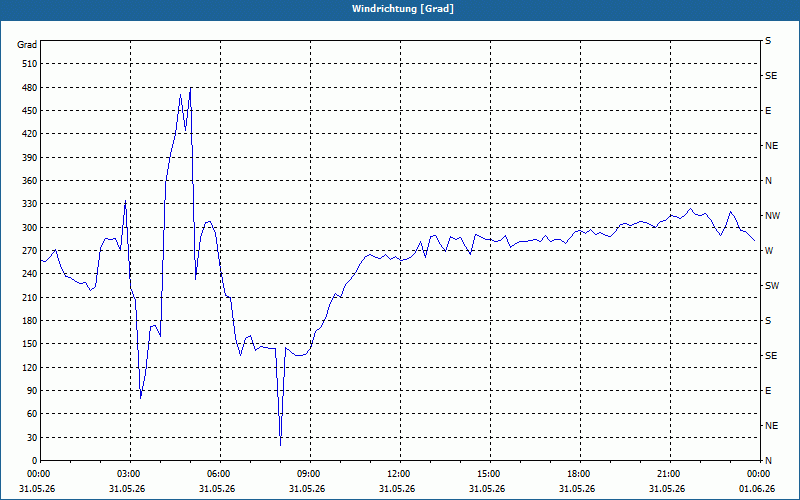800x500 pixels.
Task: Select the y-axis value "90"
Action: point(32,391)
